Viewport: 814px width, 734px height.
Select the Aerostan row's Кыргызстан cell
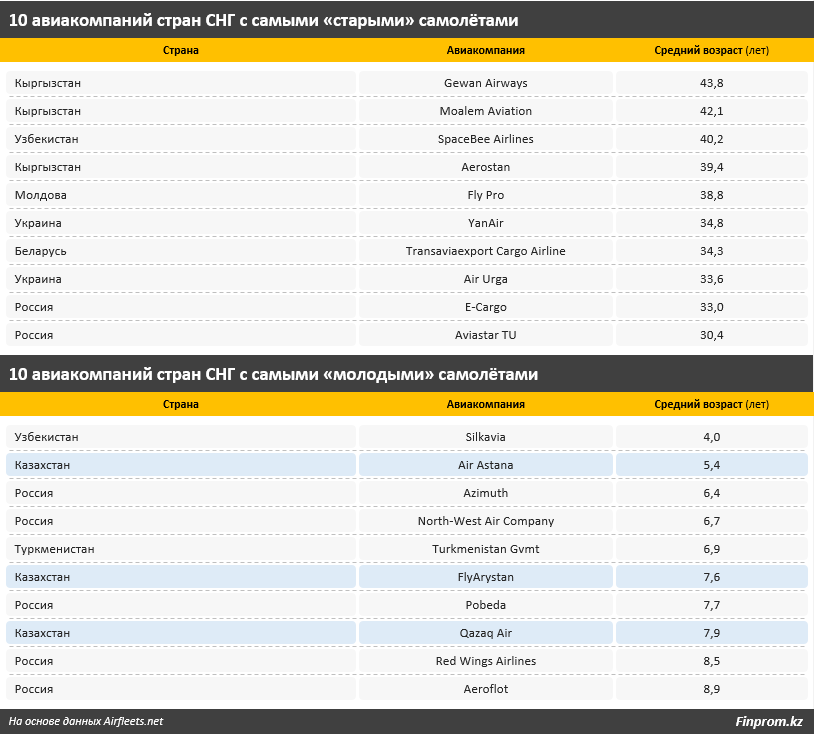pyautogui.click(x=181, y=167)
